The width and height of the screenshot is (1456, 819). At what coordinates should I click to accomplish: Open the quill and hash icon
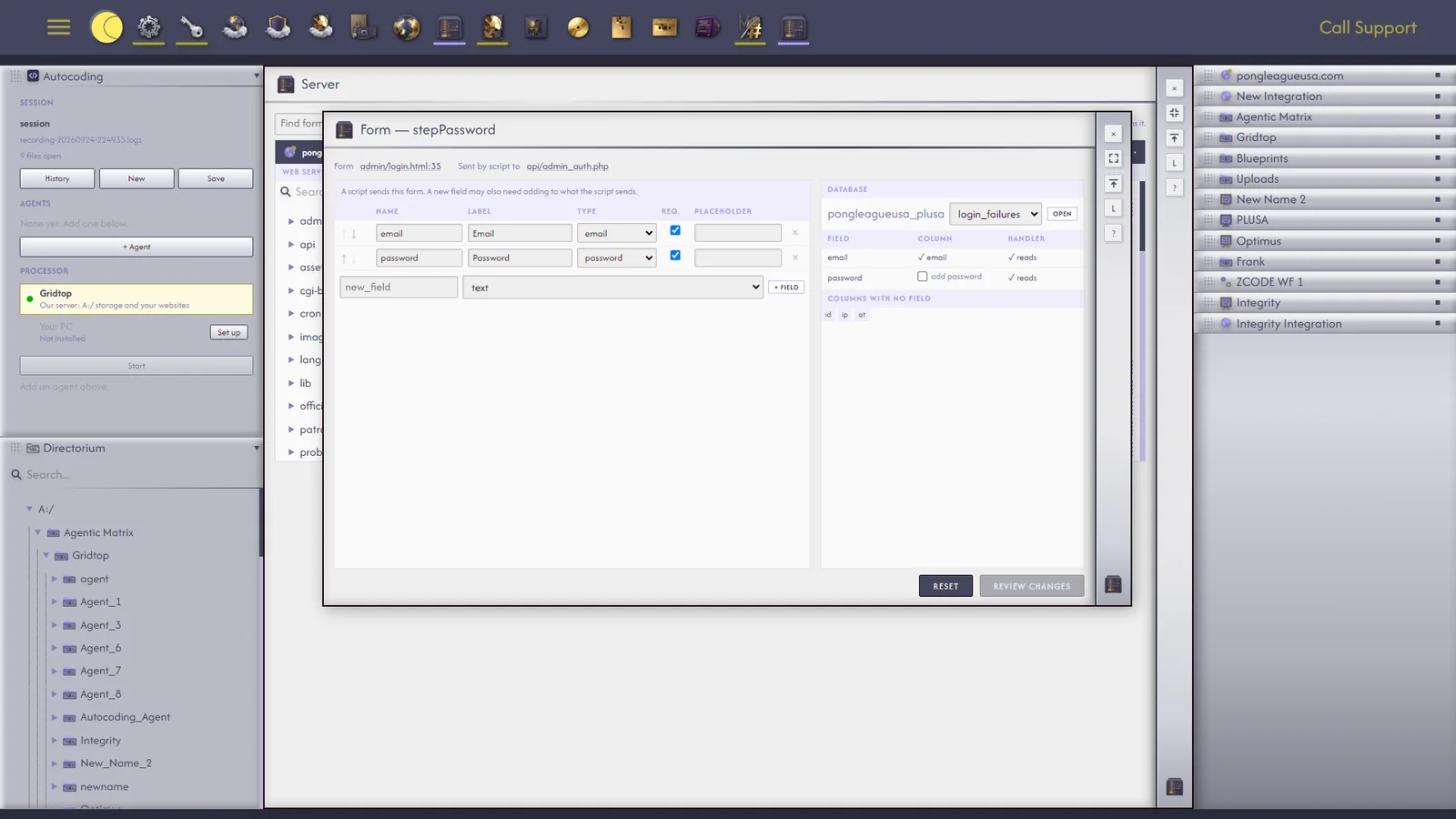750,27
